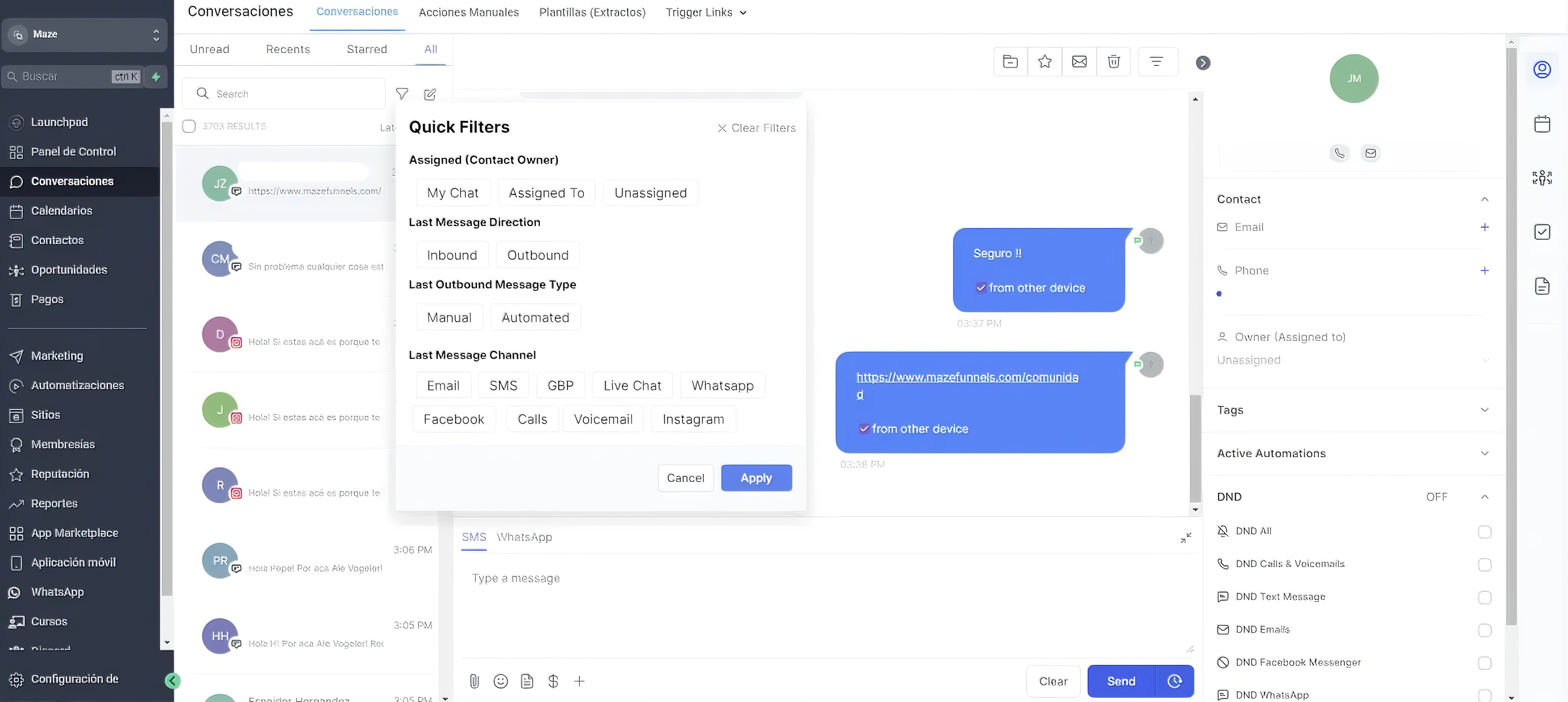
Task: Attach a file with paperclip icon
Action: (474, 681)
